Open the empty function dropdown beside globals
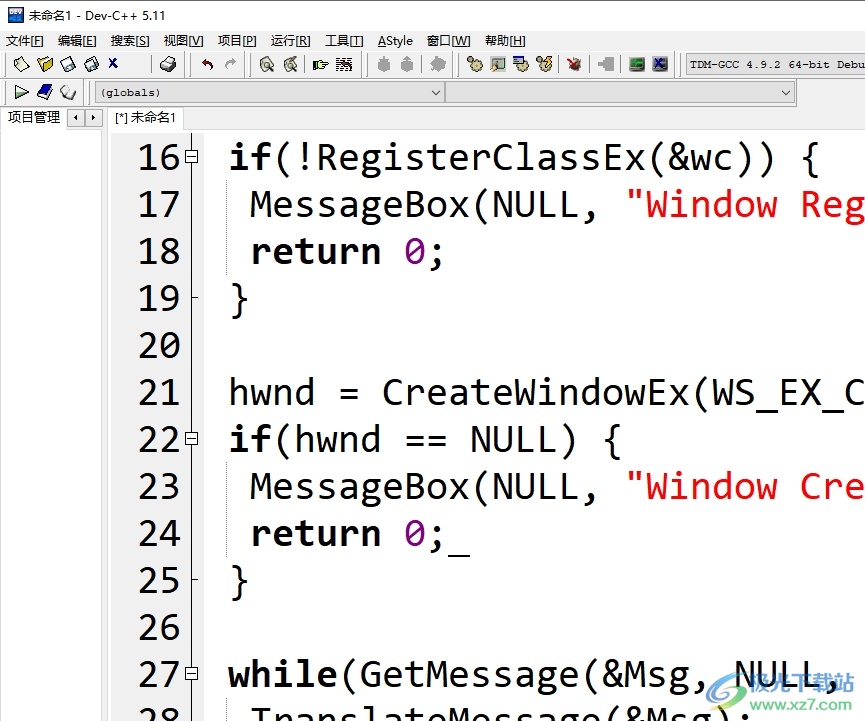The image size is (865, 721). 620,93
